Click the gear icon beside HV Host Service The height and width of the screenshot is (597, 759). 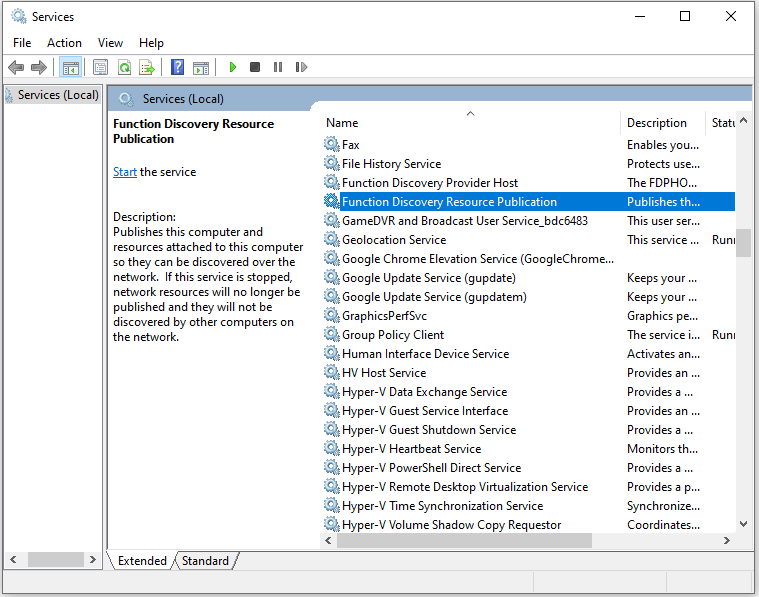click(332, 372)
